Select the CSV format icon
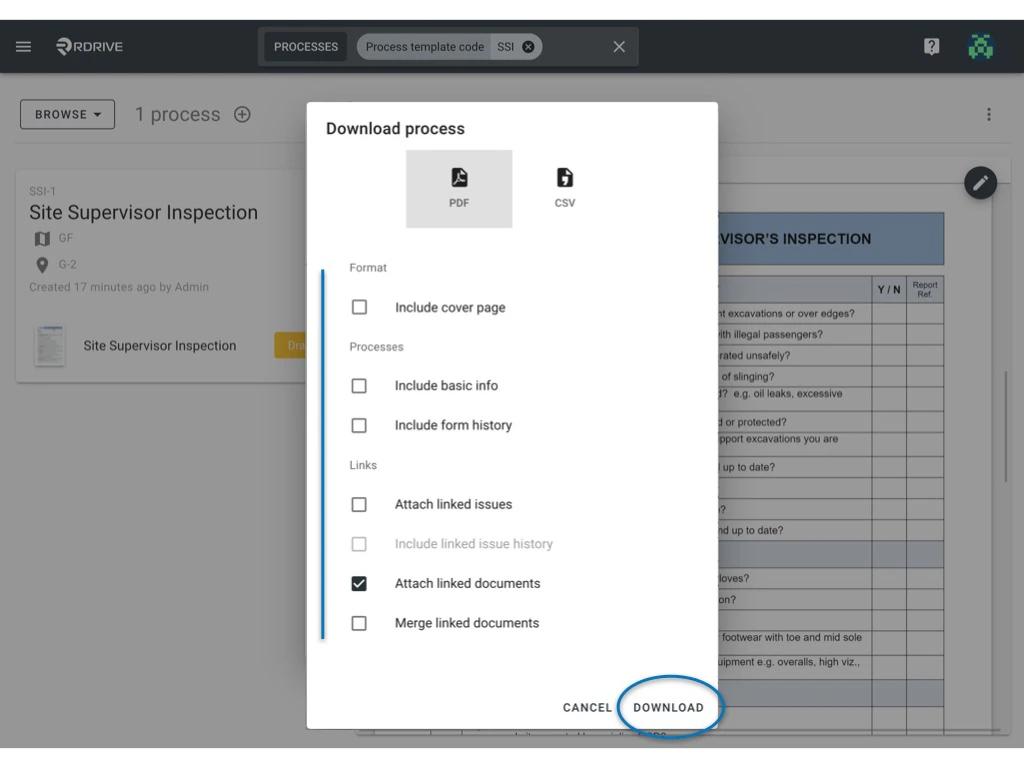Image resolution: width=1024 pixels, height=768 pixels. (x=565, y=188)
